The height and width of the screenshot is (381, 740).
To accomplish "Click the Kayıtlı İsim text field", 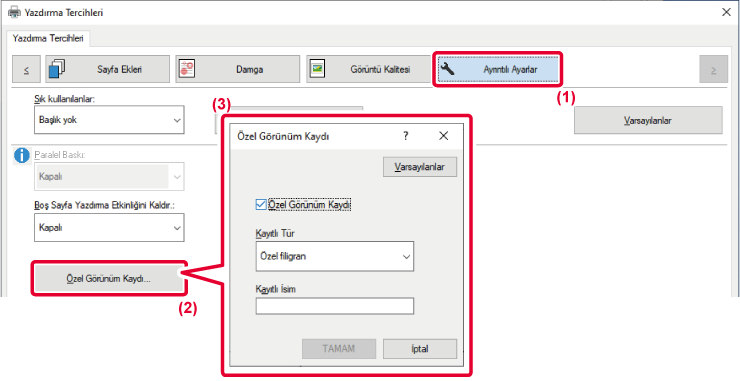I will tap(335, 306).
